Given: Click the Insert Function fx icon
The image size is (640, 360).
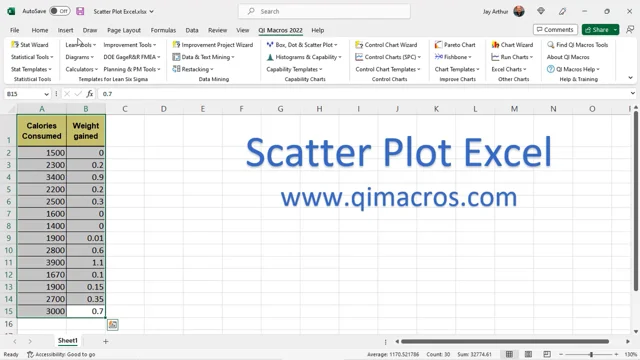Looking at the screenshot, I should [x=90, y=93].
